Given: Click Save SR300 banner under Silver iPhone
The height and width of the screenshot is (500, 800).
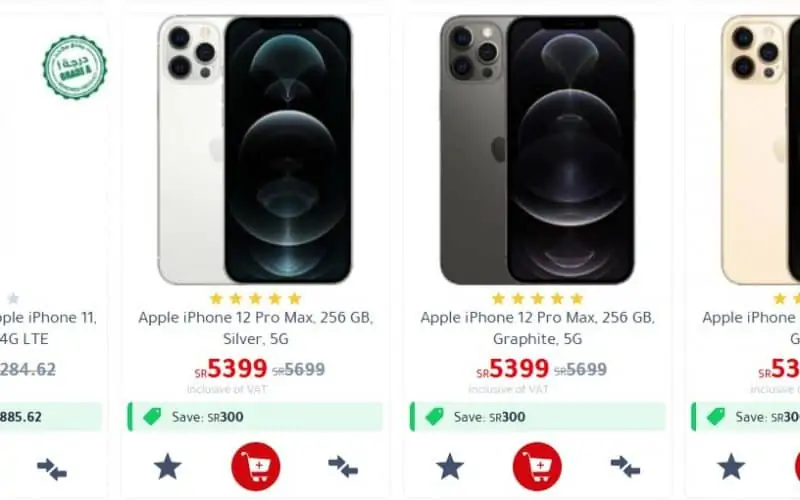Looking at the screenshot, I should 255,417.
